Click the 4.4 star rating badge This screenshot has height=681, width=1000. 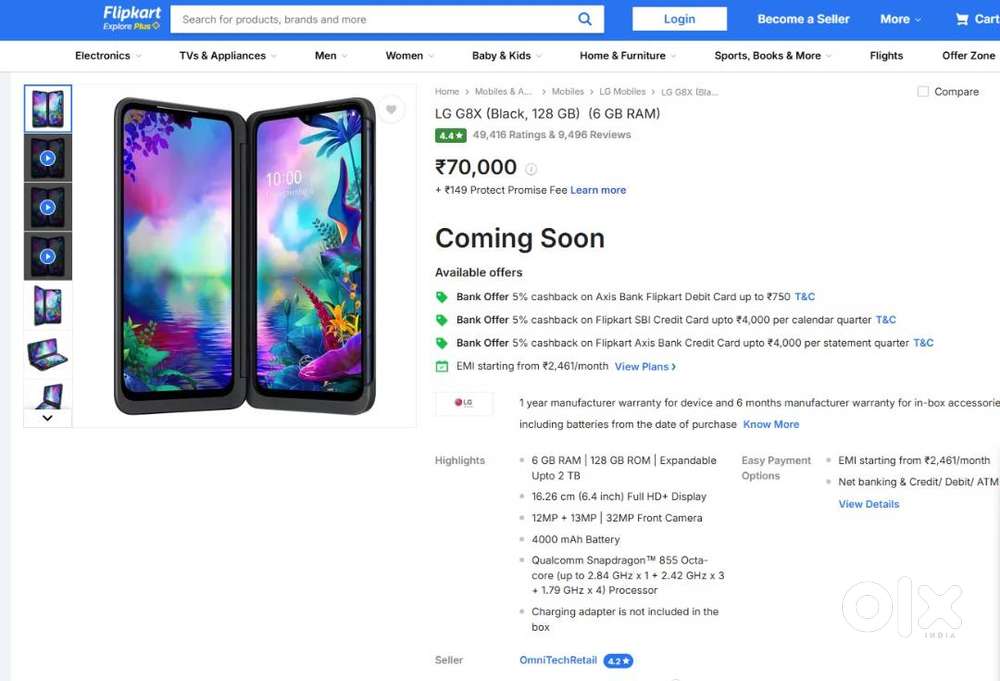(450, 135)
